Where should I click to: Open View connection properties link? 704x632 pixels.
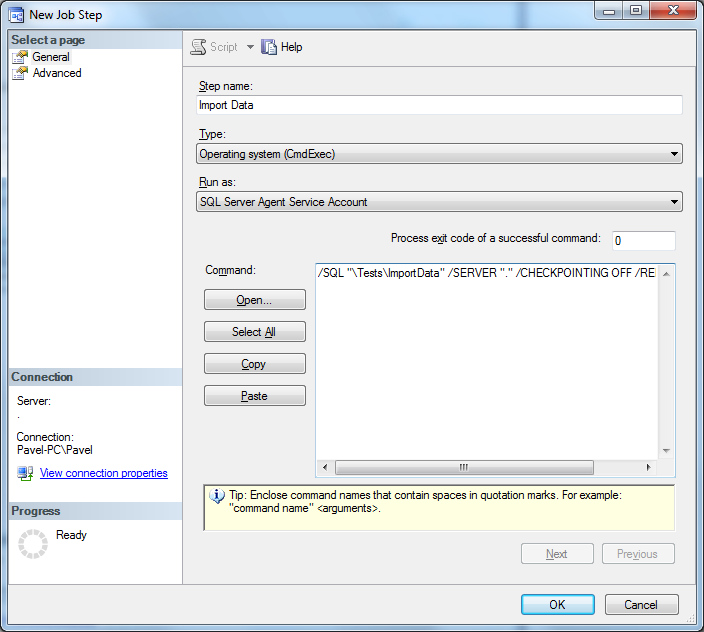point(104,474)
